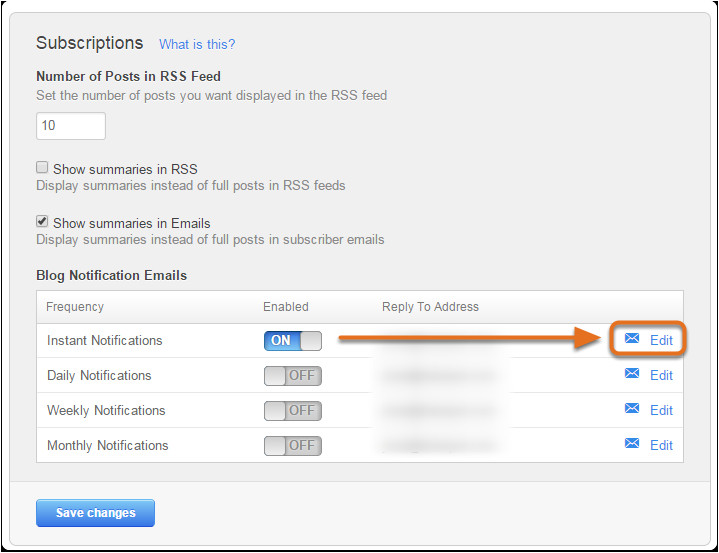719x553 pixels.
Task: Open the Edit link for Monthly Notifications
Action: point(661,445)
